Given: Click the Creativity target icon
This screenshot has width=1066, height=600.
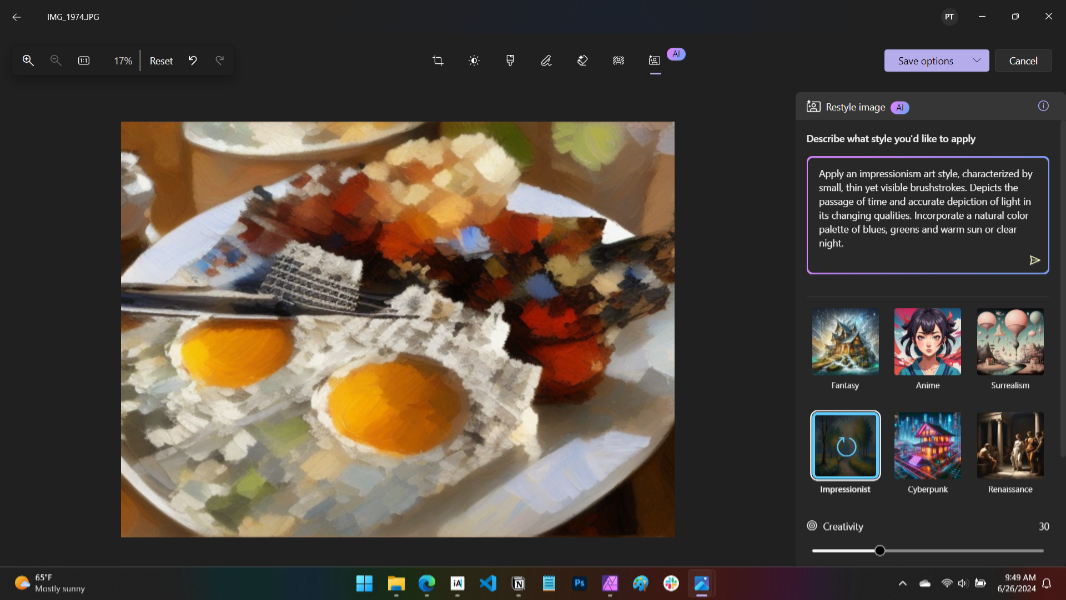Looking at the screenshot, I should tap(812, 526).
